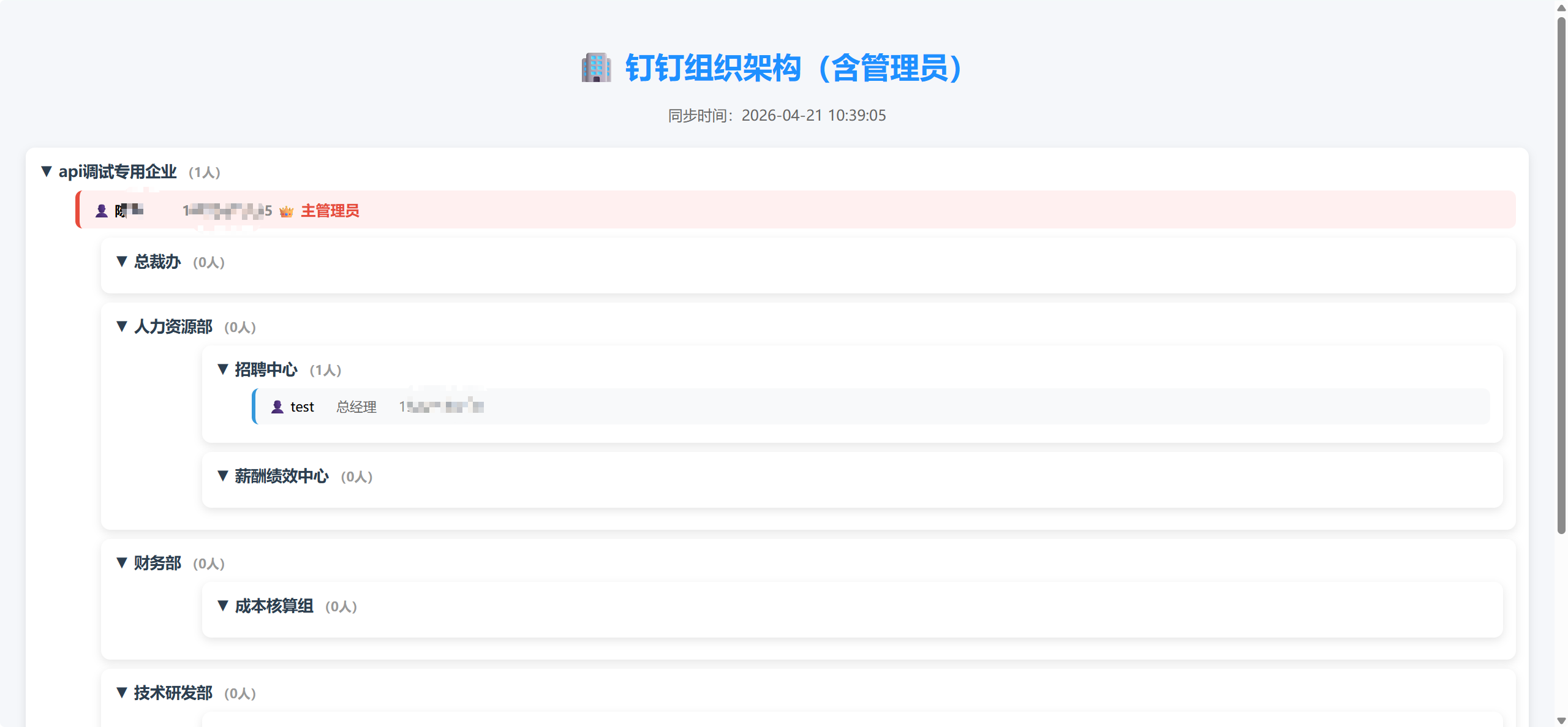Click the 总经理 job title text
Screen dimensions: 1568x727
click(x=356, y=407)
